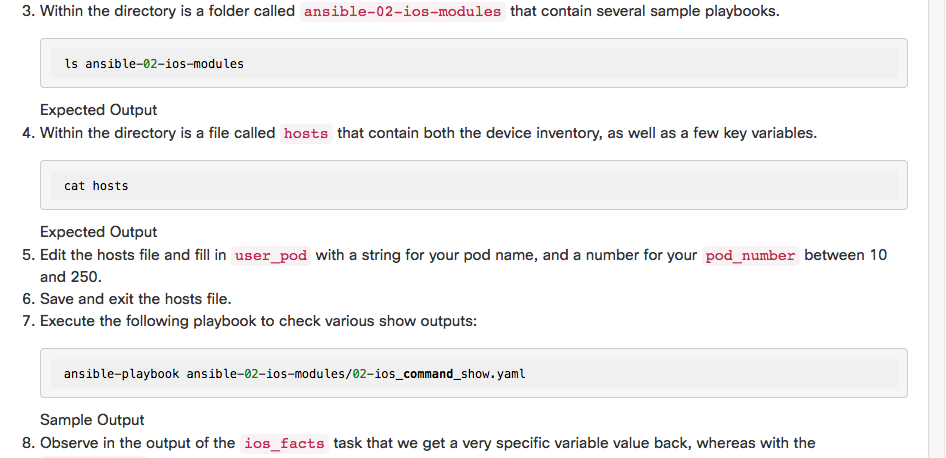
Task: Click 'Expected Output' under the cat hosts command
Action: pyautogui.click(x=98, y=232)
